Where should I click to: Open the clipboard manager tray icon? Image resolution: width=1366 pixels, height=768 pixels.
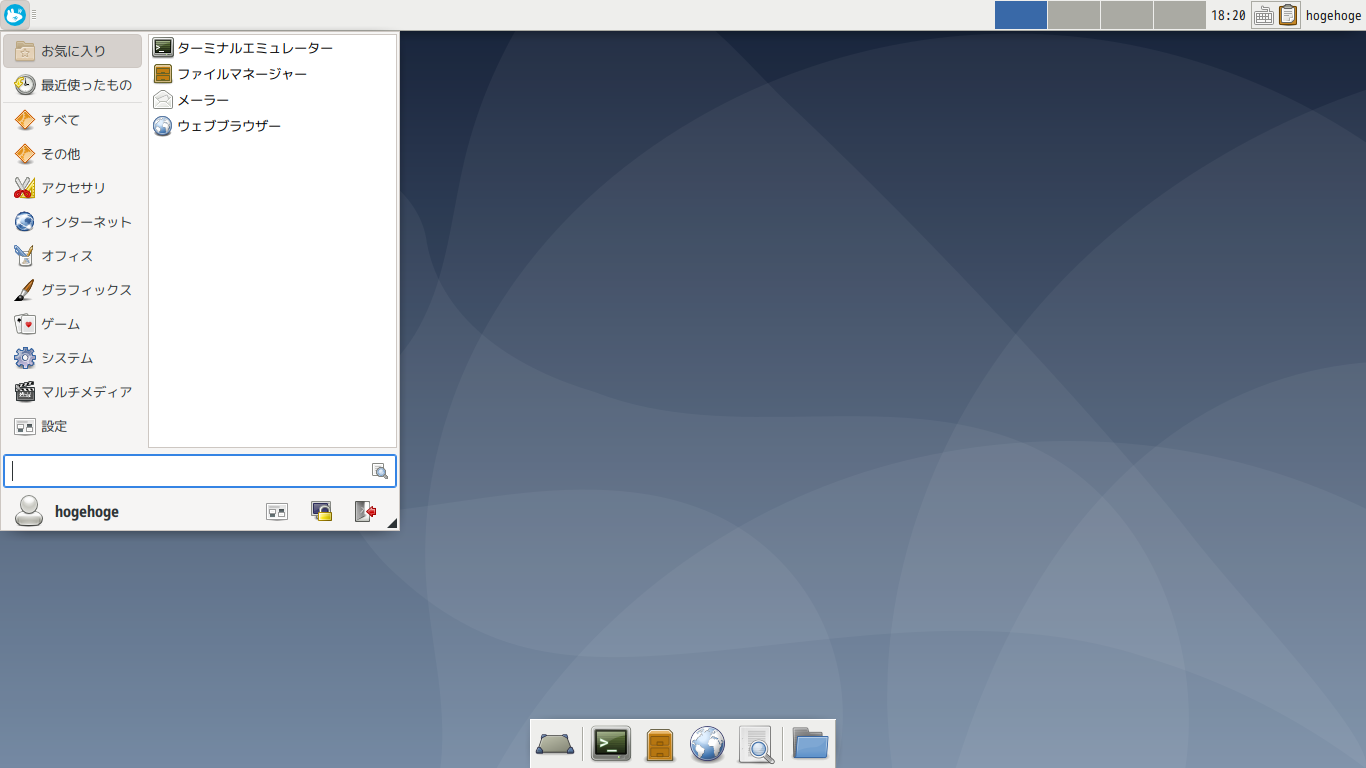1288,15
